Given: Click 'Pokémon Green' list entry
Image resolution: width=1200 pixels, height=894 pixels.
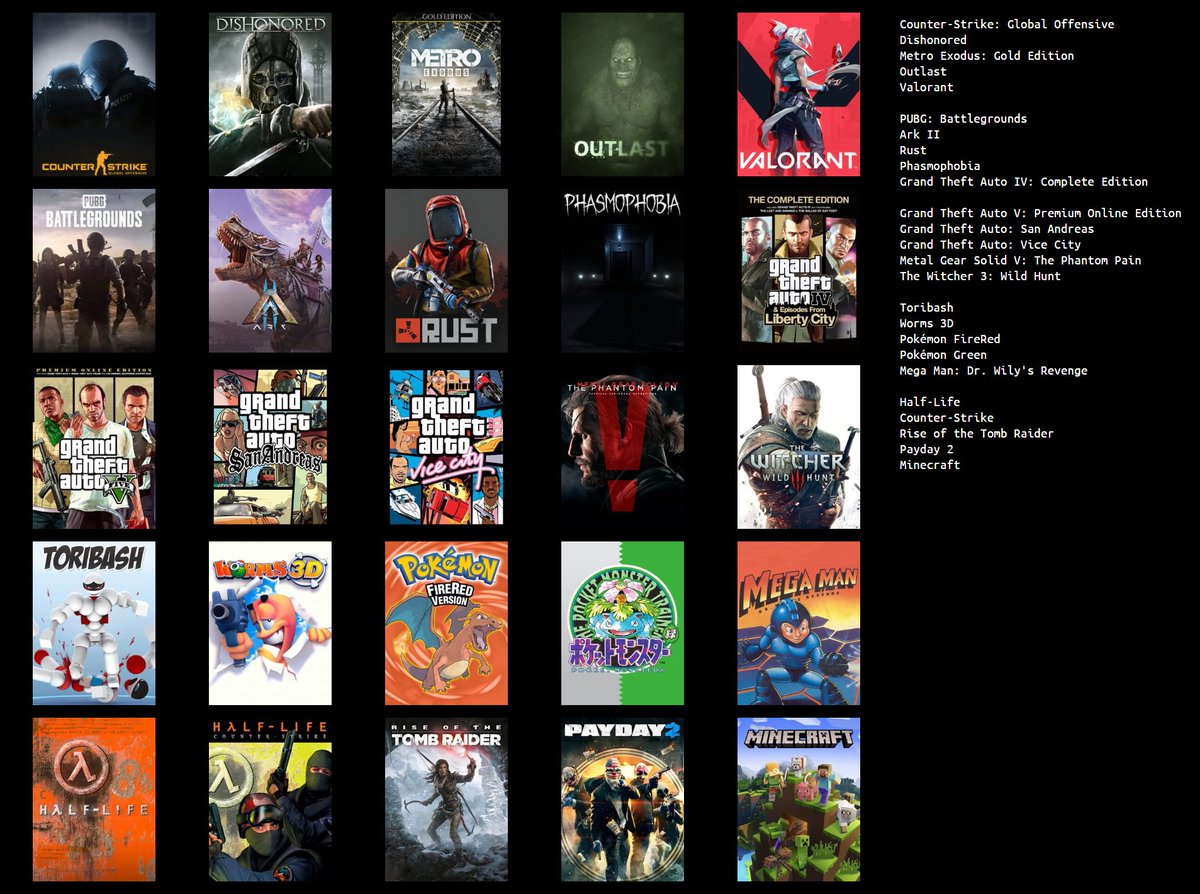Looking at the screenshot, I should click(943, 355).
